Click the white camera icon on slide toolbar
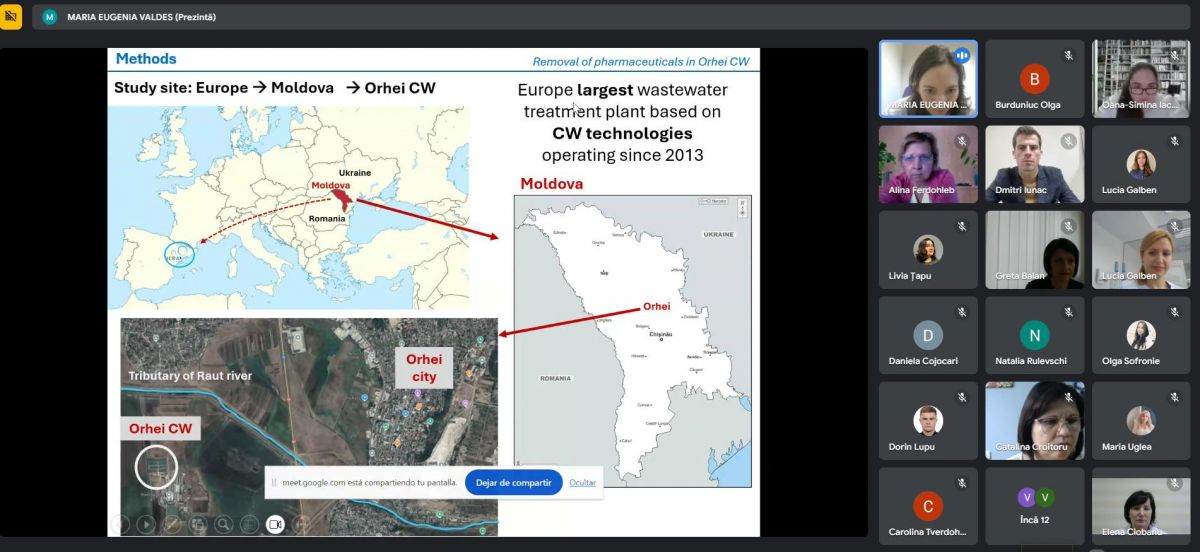The width and height of the screenshot is (1200, 552). [275, 523]
